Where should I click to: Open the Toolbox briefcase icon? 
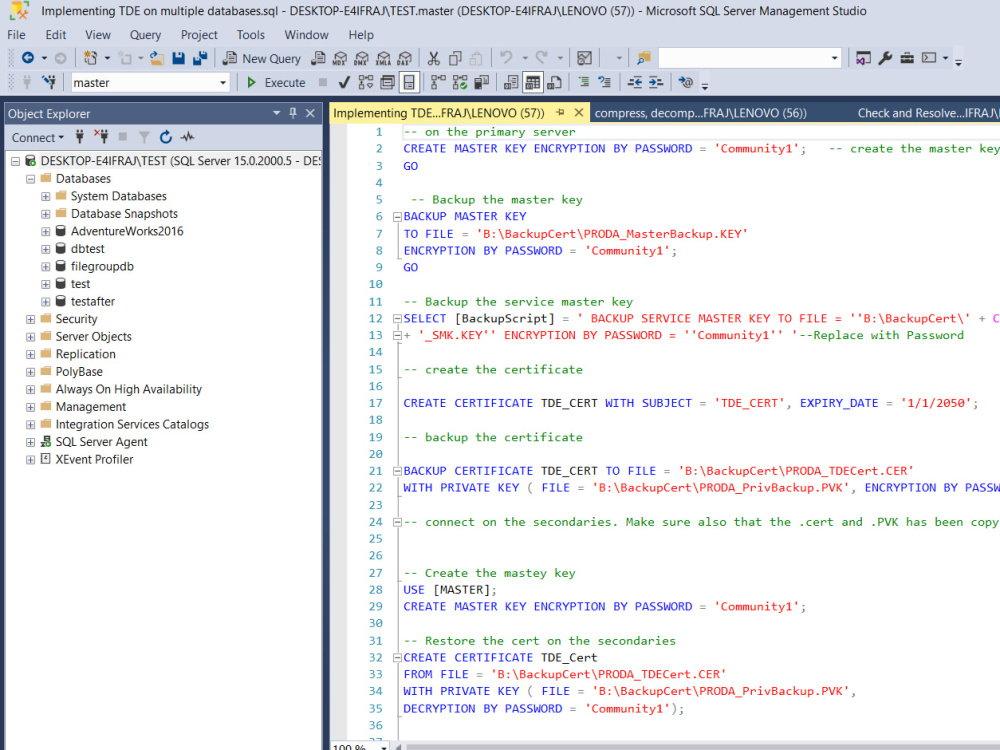(907, 58)
